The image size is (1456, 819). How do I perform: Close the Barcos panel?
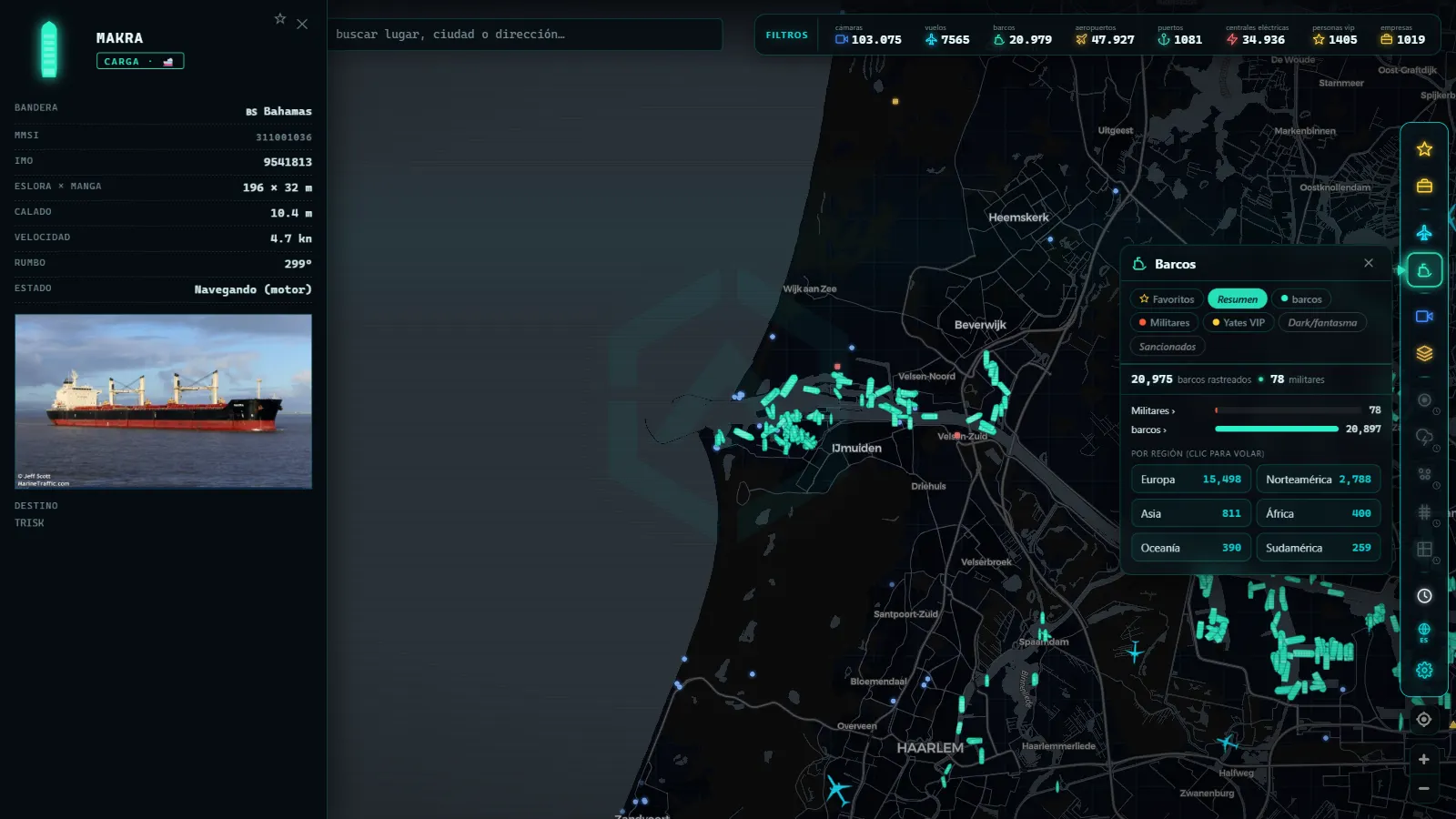pyautogui.click(x=1369, y=263)
